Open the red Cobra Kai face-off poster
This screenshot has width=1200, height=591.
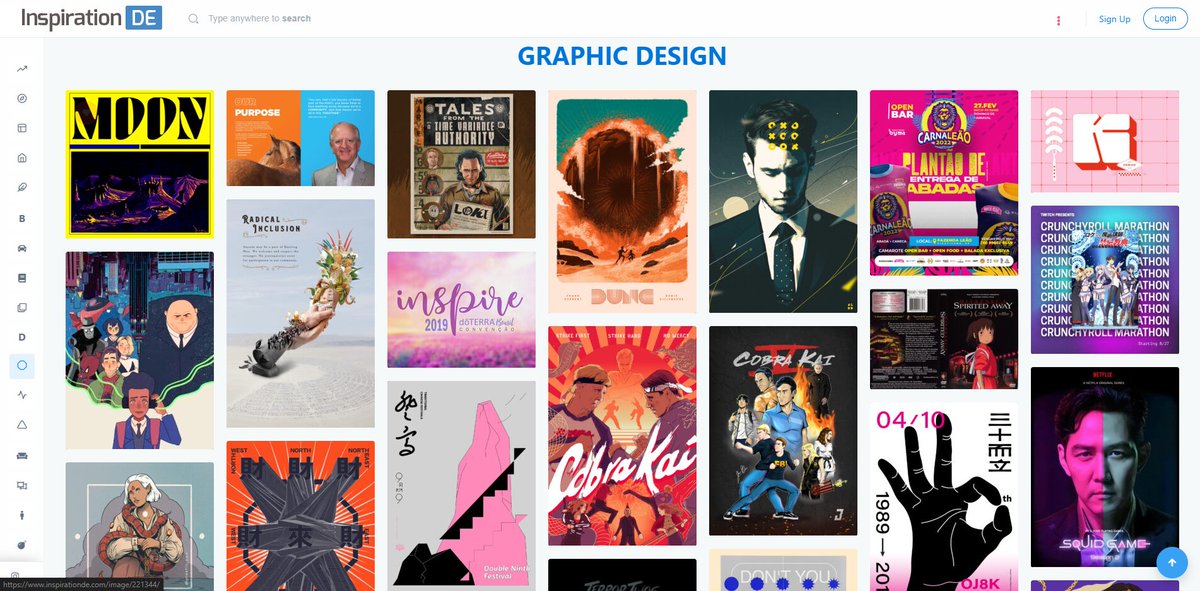tap(622, 436)
